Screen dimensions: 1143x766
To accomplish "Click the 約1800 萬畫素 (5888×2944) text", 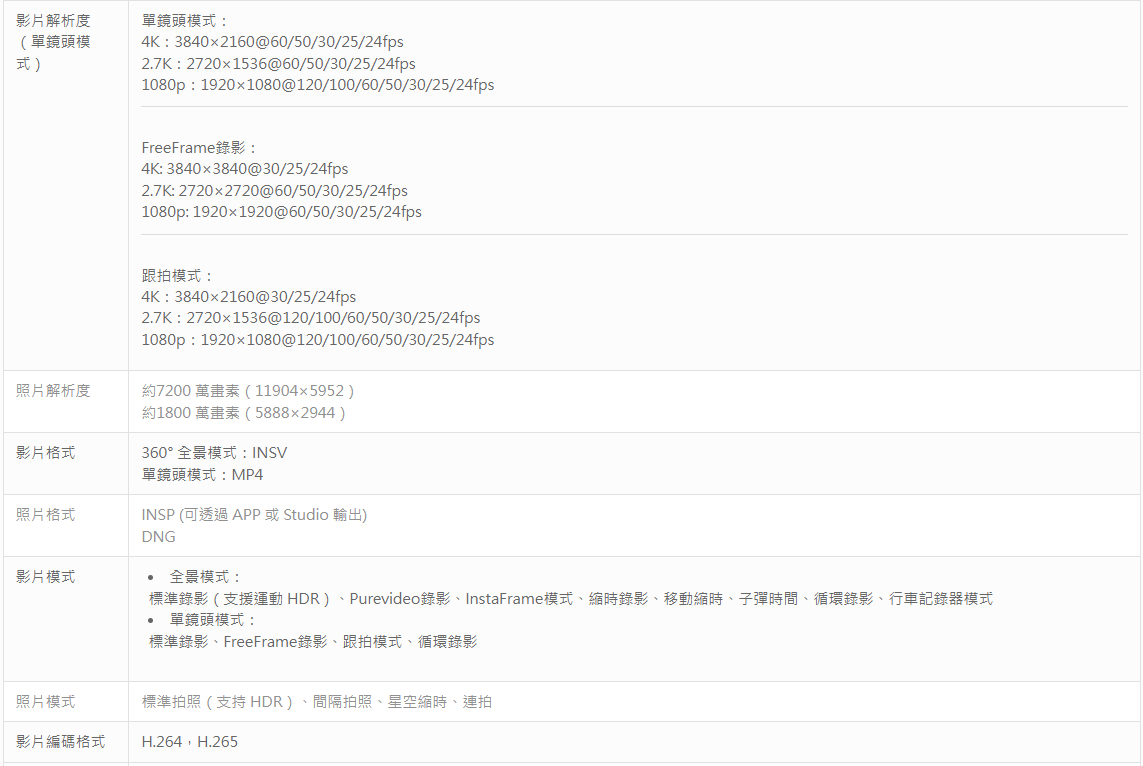I will [x=243, y=413].
